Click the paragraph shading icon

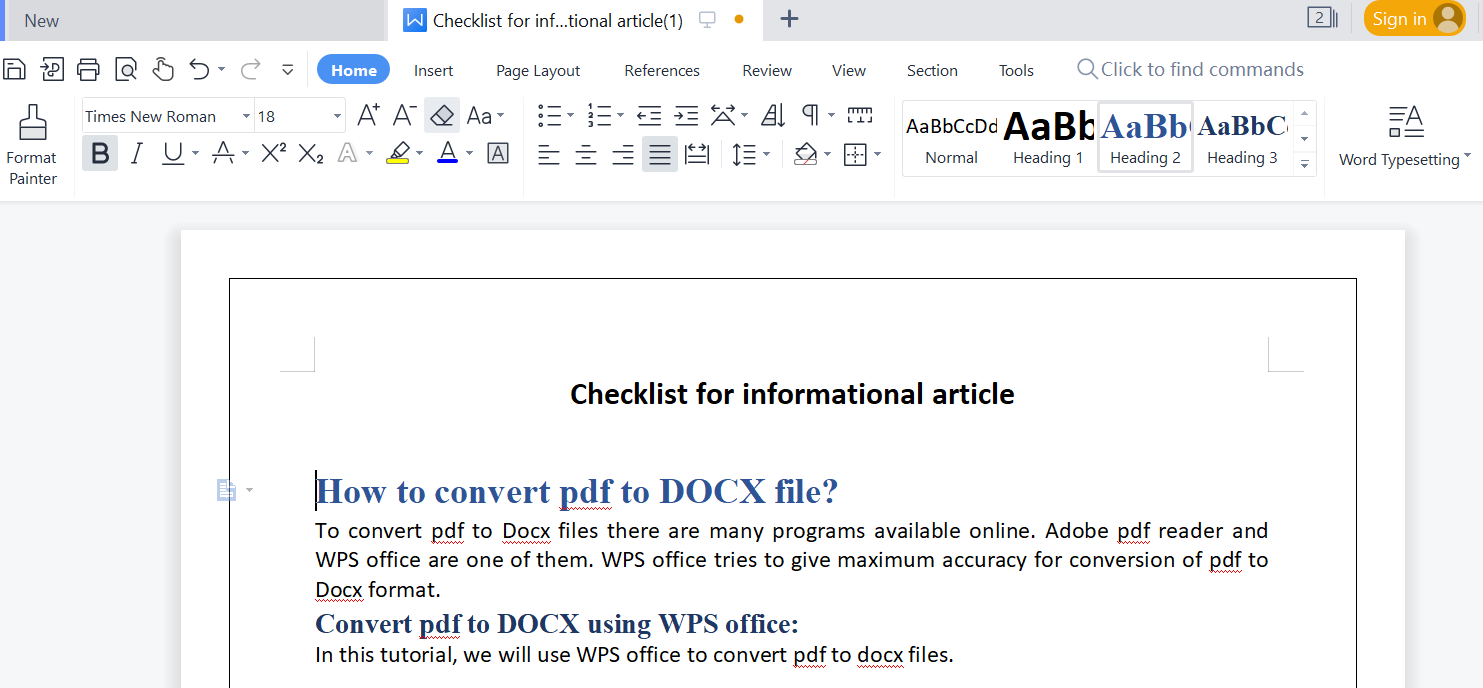[x=805, y=154]
